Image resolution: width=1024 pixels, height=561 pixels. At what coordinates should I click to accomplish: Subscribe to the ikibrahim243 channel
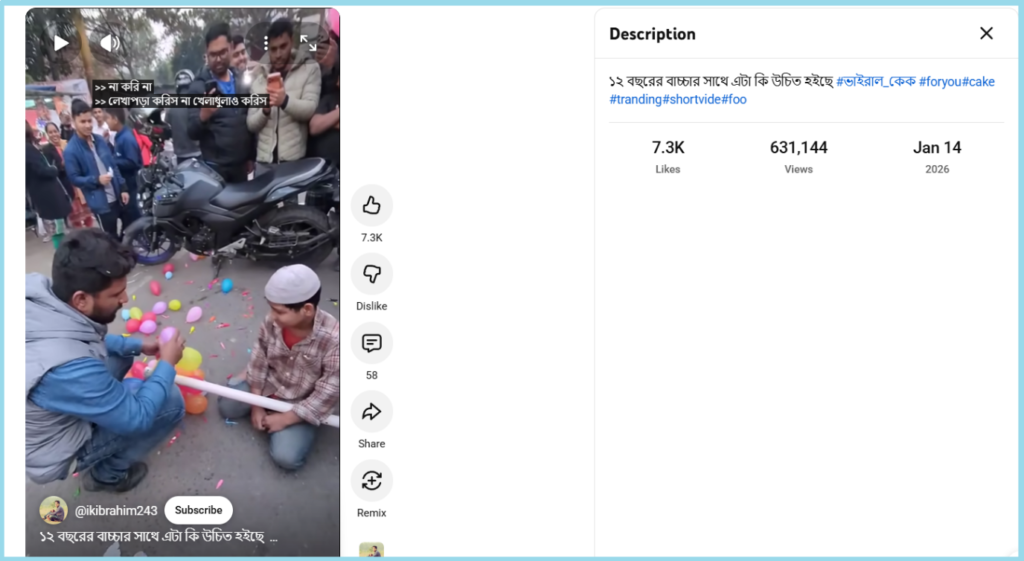198,510
